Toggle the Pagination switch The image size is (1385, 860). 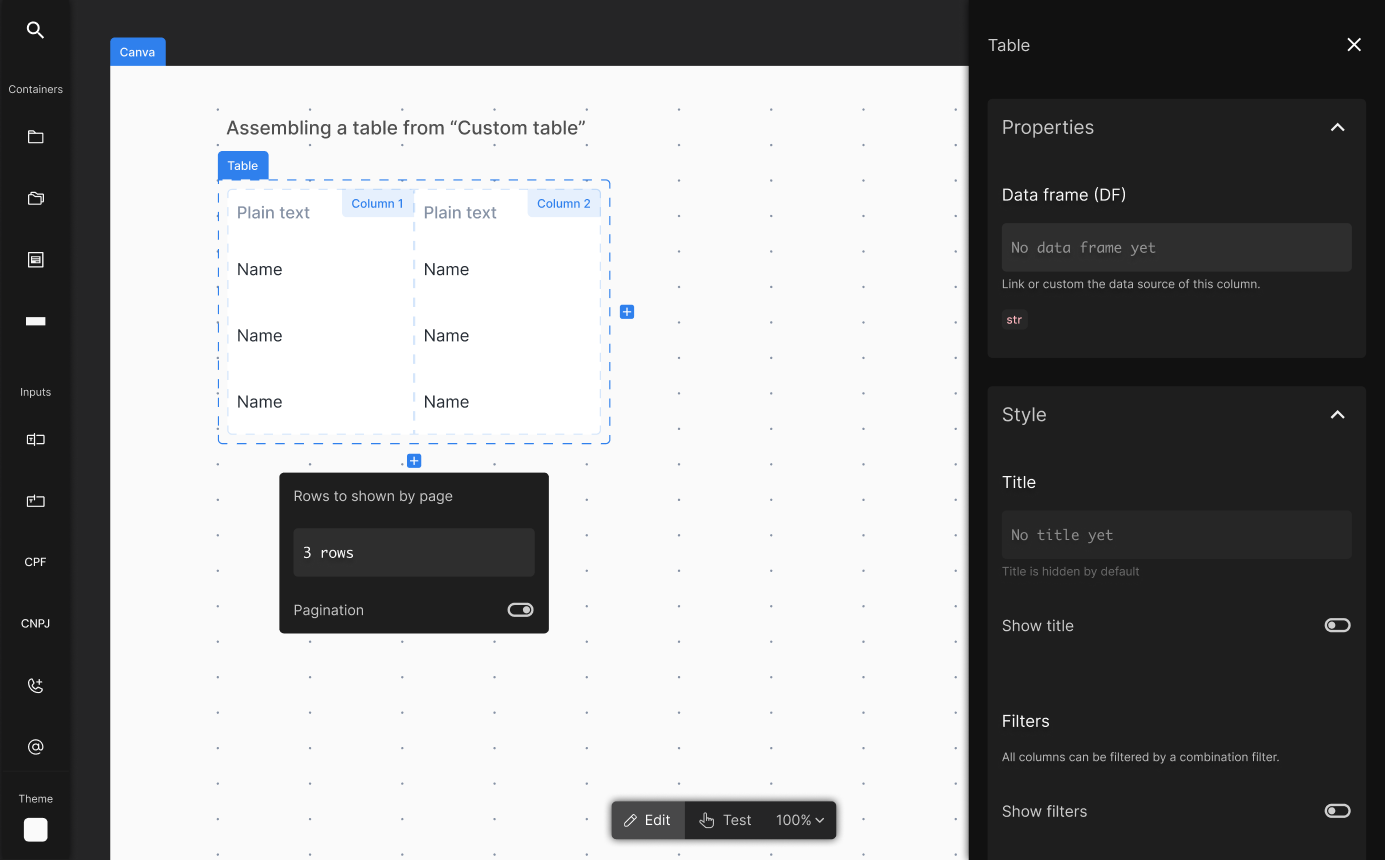(521, 610)
